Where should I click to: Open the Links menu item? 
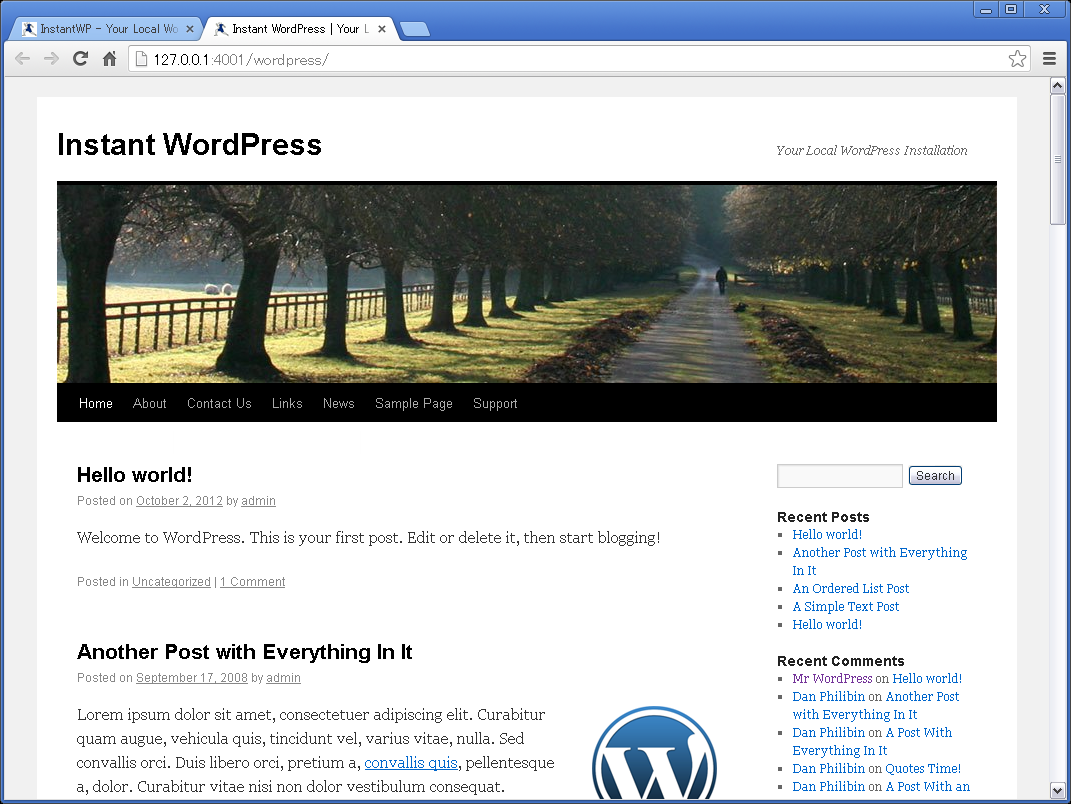[287, 403]
